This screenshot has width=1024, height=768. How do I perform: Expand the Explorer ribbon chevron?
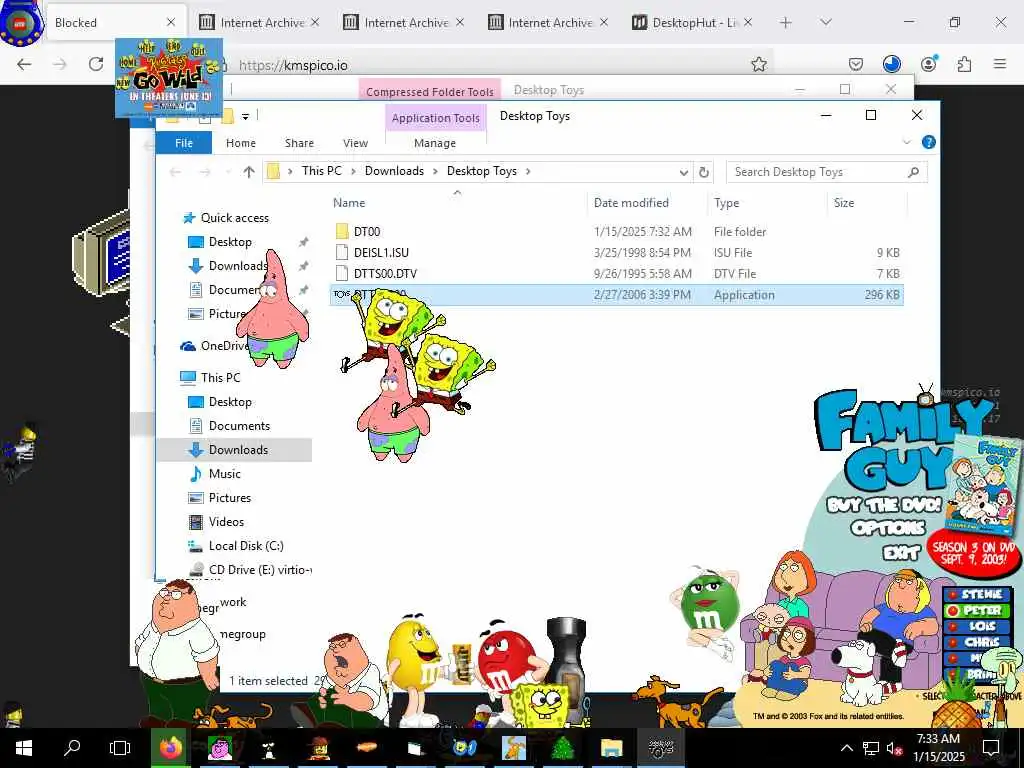pos(906,142)
